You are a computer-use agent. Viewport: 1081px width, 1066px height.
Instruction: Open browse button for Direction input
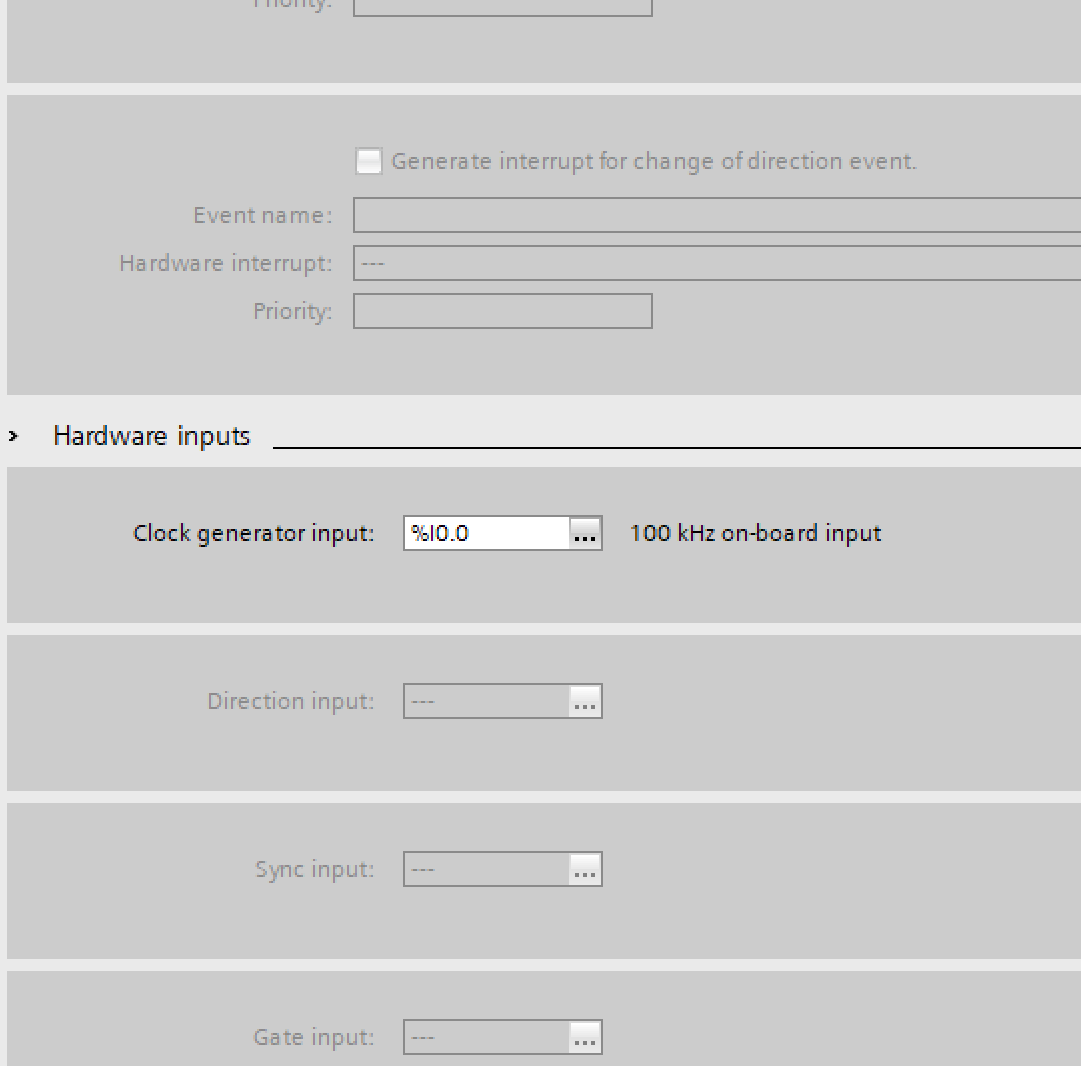[585, 701]
